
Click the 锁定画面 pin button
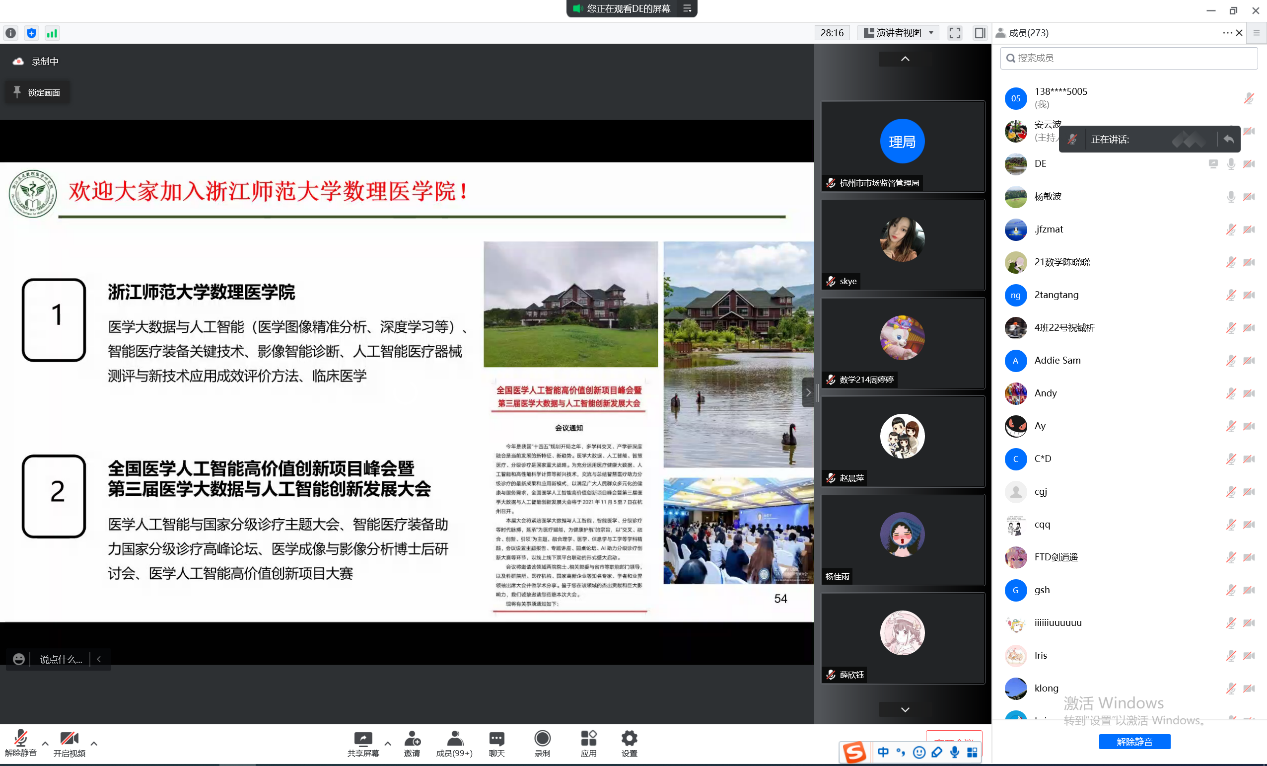pos(37,92)
